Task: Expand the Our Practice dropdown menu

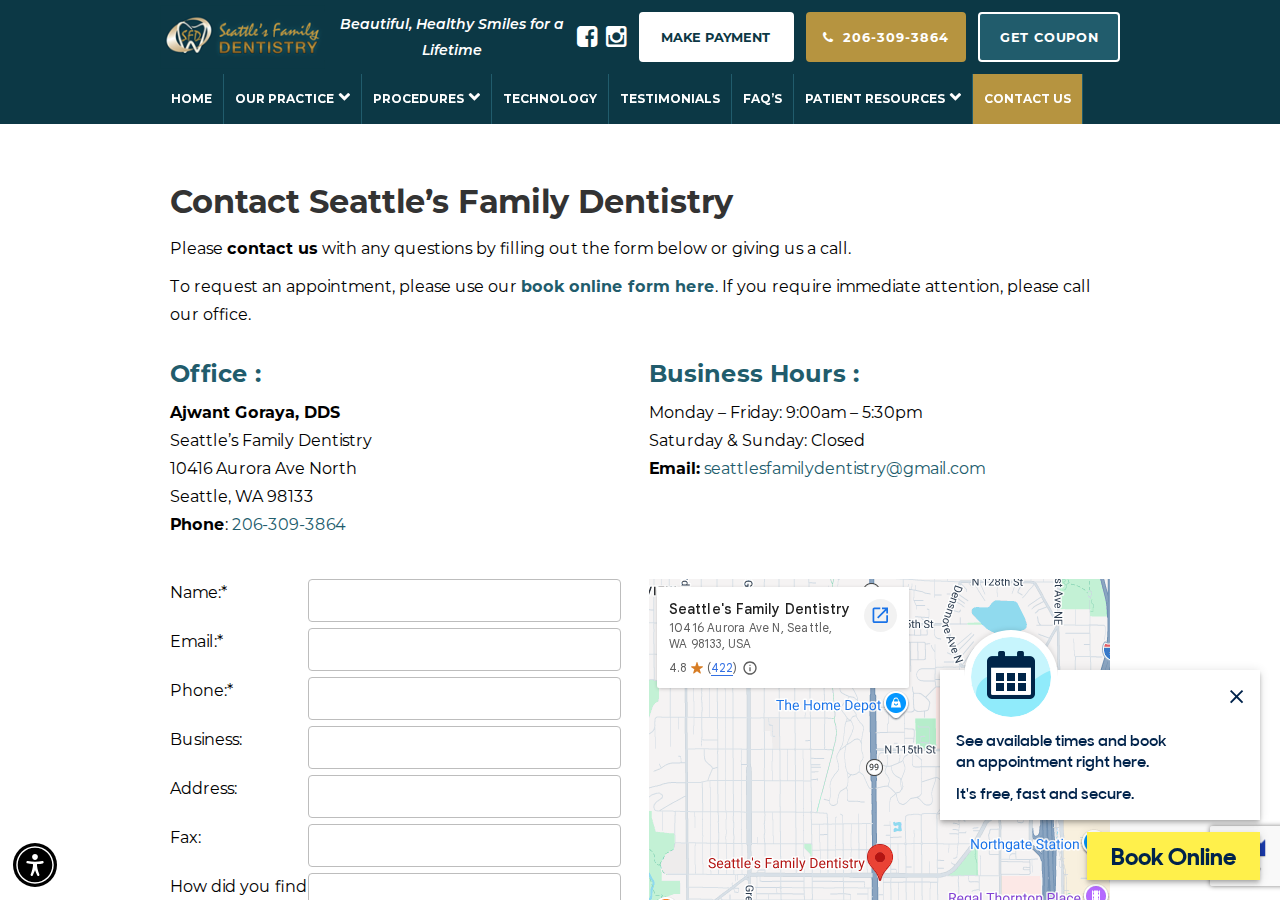Action: 292,99
